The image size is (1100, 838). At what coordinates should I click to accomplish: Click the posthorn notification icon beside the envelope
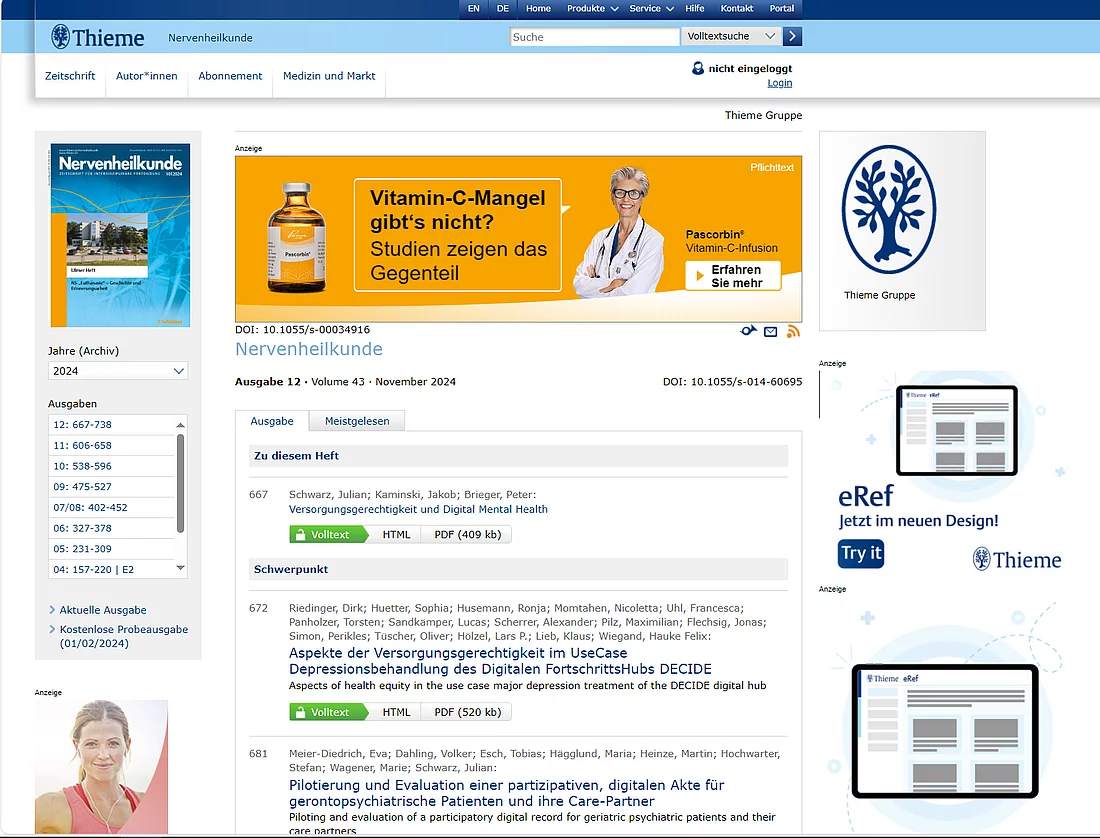click(748, 330)
